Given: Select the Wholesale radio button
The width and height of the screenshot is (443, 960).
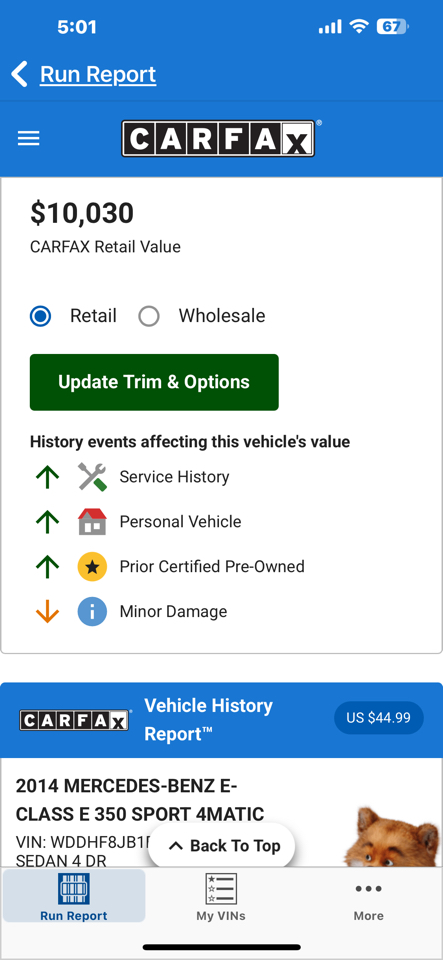Looking at the screenshot, I should 149,317.
